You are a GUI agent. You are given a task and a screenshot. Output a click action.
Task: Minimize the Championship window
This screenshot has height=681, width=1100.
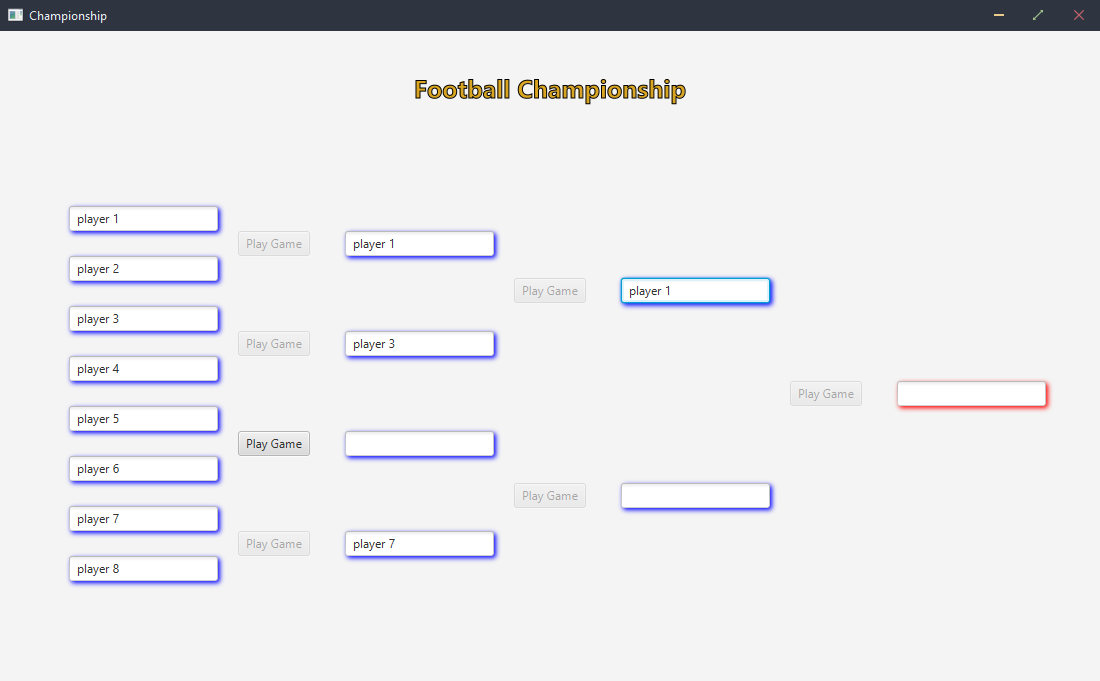coord(998,15)
